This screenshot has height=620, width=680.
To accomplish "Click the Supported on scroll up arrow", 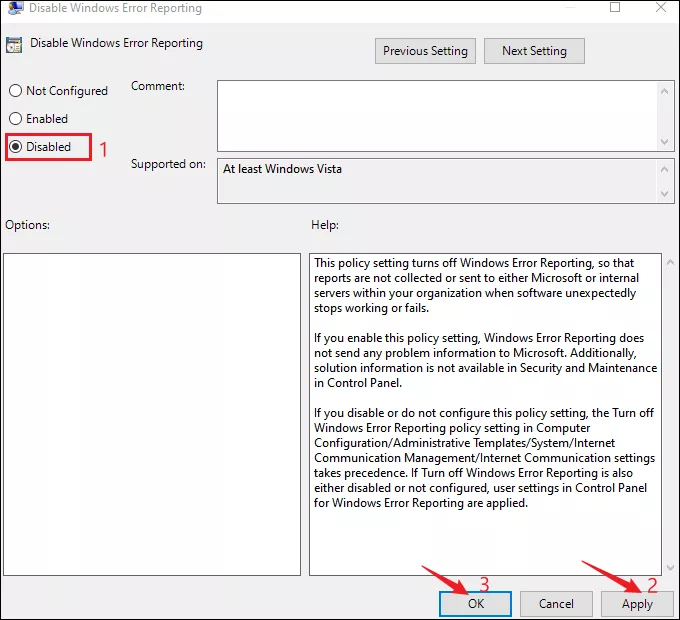I will point(664,170).
